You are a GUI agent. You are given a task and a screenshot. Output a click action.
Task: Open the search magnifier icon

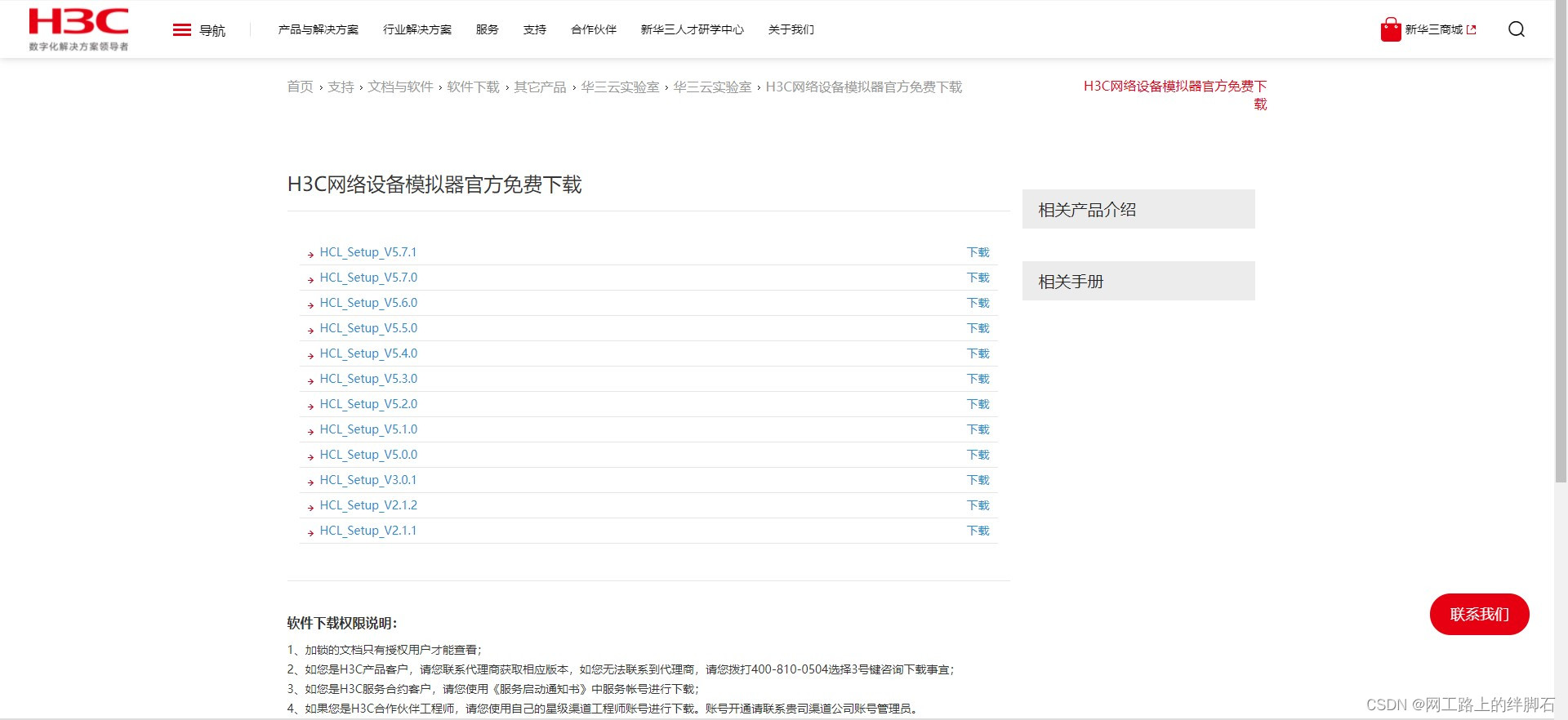point(1517,29)
